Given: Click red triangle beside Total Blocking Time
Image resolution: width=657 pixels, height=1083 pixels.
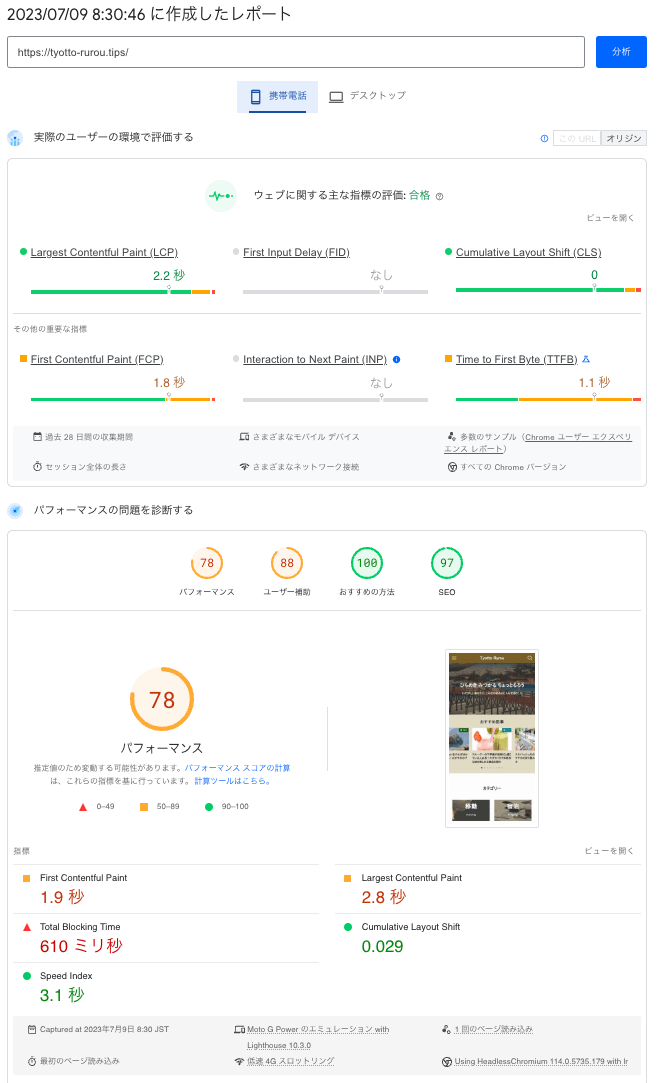Looking at the screenshot, I should pyautogui.click(x=27, y=927).
